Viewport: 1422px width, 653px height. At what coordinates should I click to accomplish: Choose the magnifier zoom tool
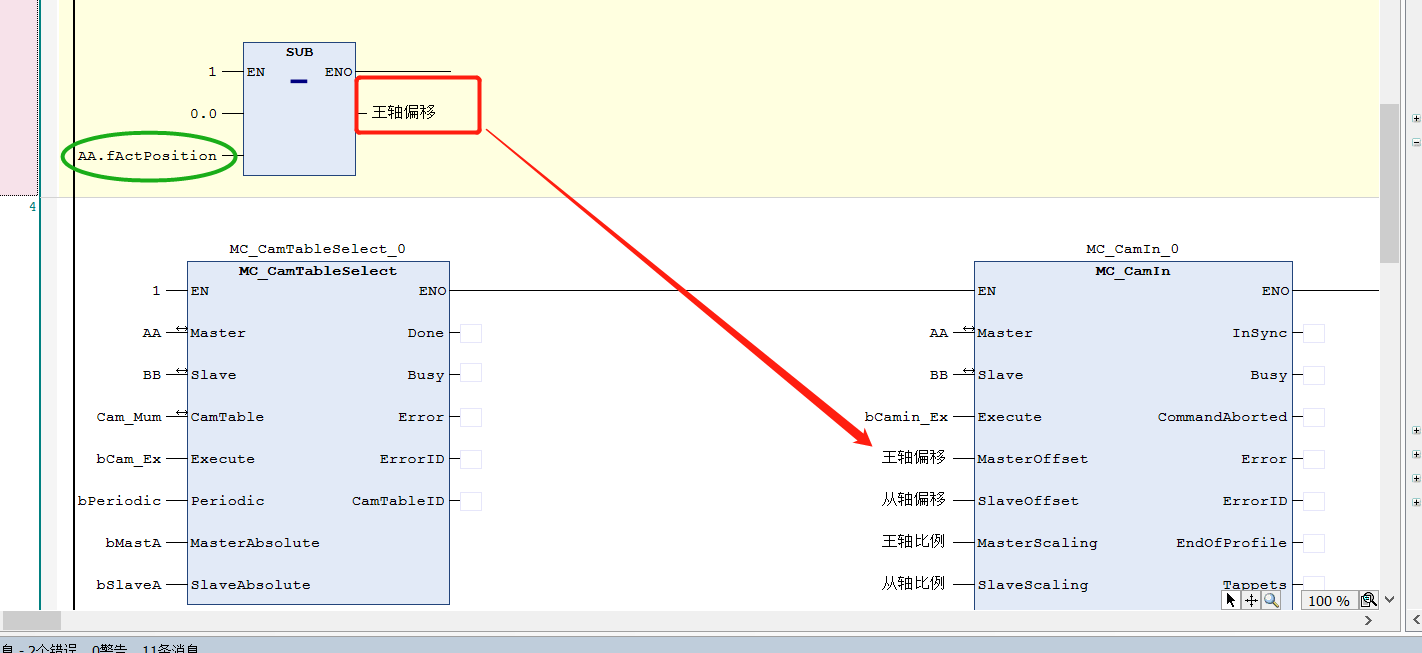click(x=1271, y=600)
